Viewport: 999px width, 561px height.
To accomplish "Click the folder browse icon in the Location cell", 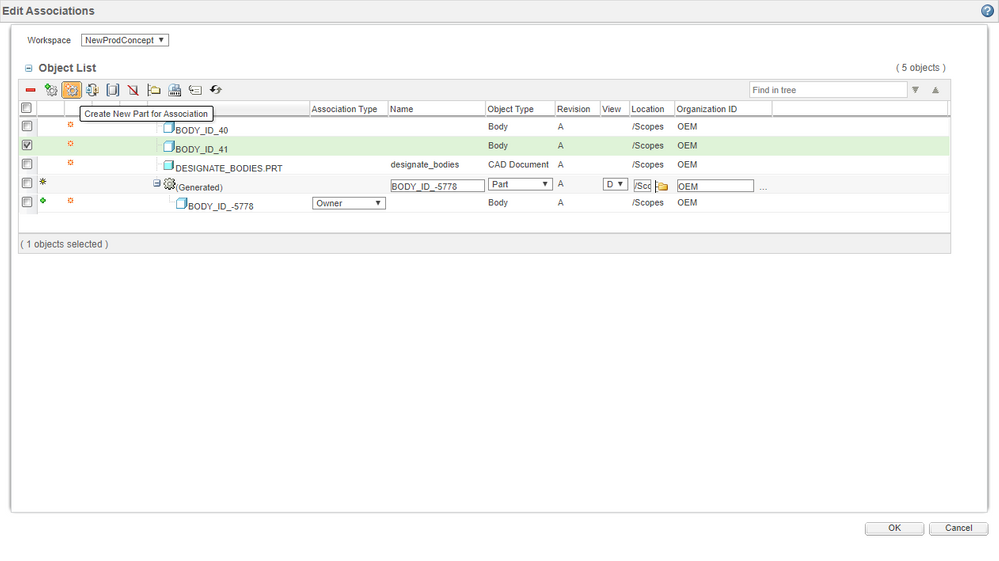I will click(x=662, y=186).
